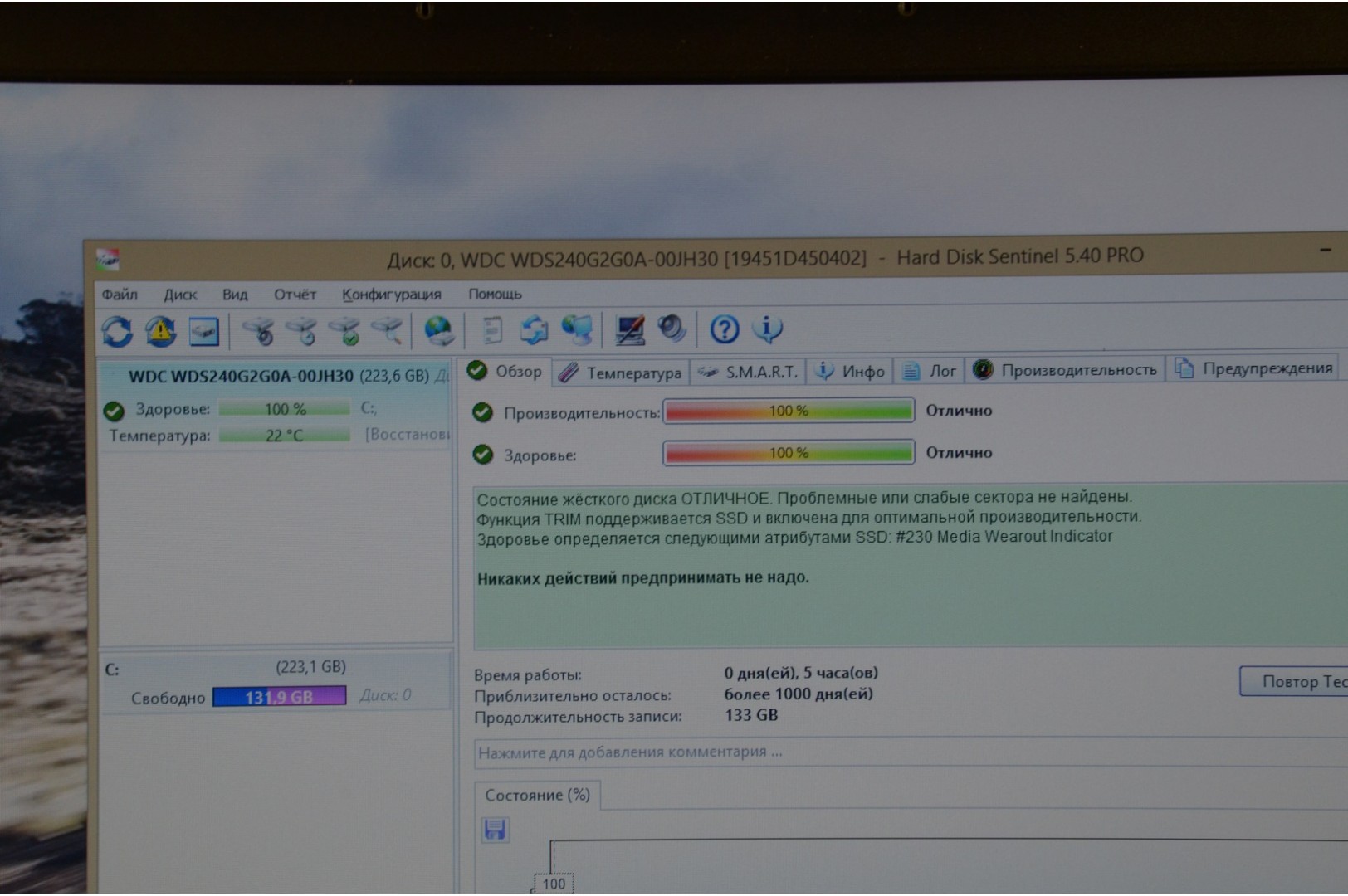This screenshot has height=896, width=1348.
Task: Click the '0 дня(ей), 5 часа(ов)' value
Action: pyautogui.click(x=801, y=672)
